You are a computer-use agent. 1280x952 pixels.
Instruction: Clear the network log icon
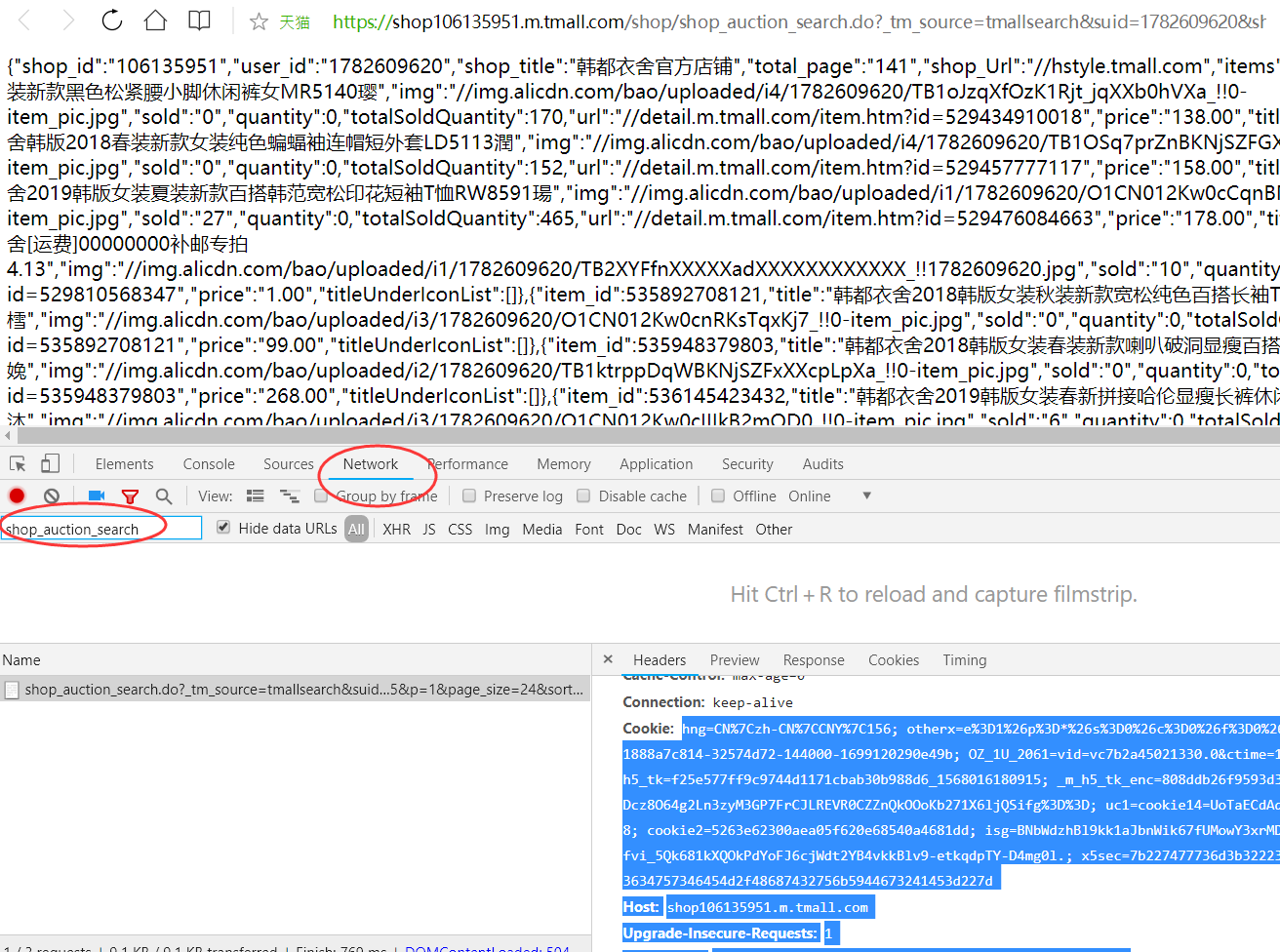(52, 496)
